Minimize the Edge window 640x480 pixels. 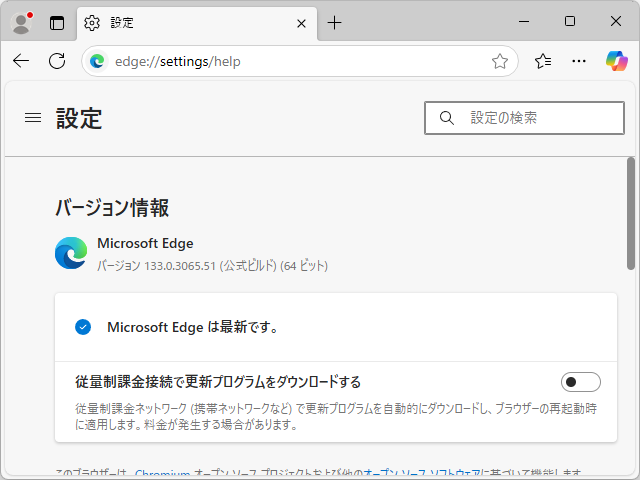524,21
